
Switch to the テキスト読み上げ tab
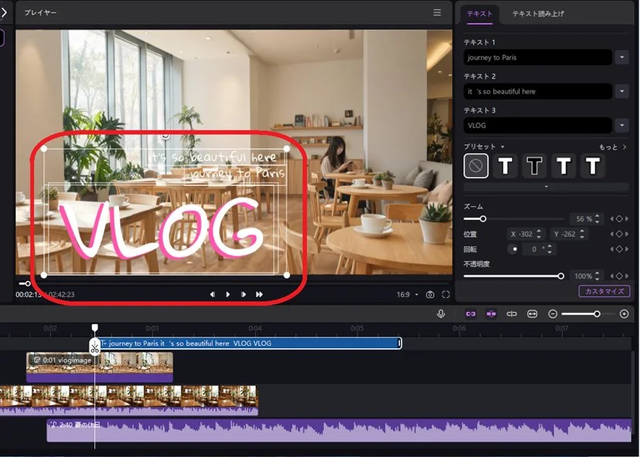tap(538, 13)
